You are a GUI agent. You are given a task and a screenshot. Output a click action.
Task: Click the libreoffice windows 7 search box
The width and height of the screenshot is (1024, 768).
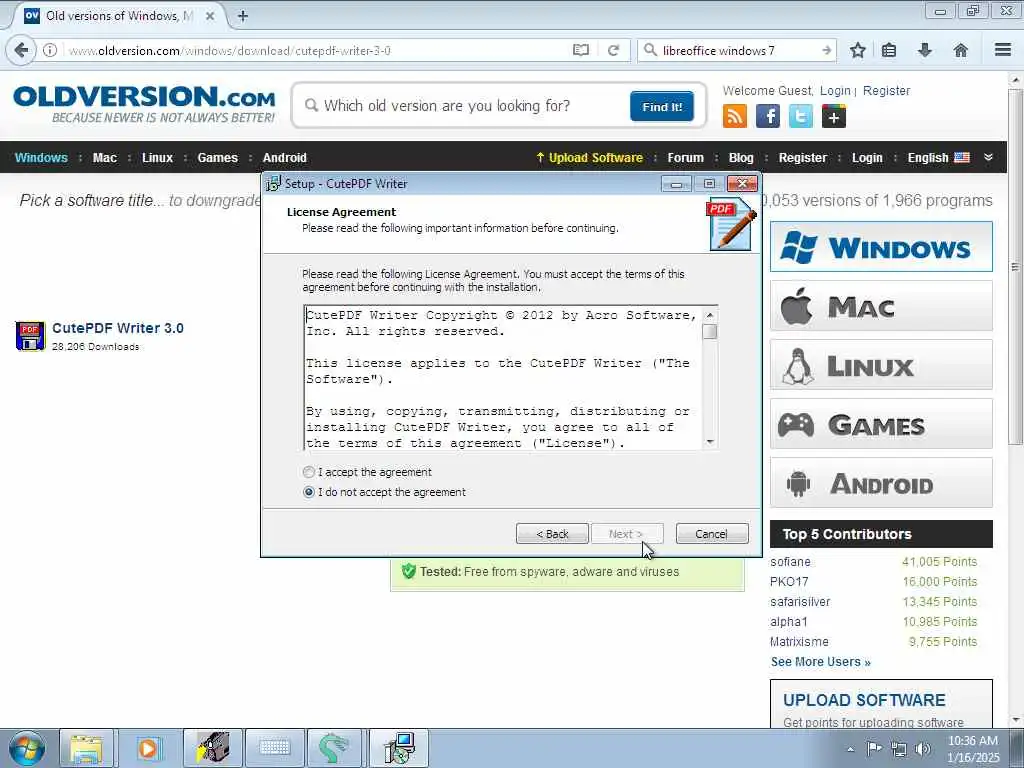735,50
